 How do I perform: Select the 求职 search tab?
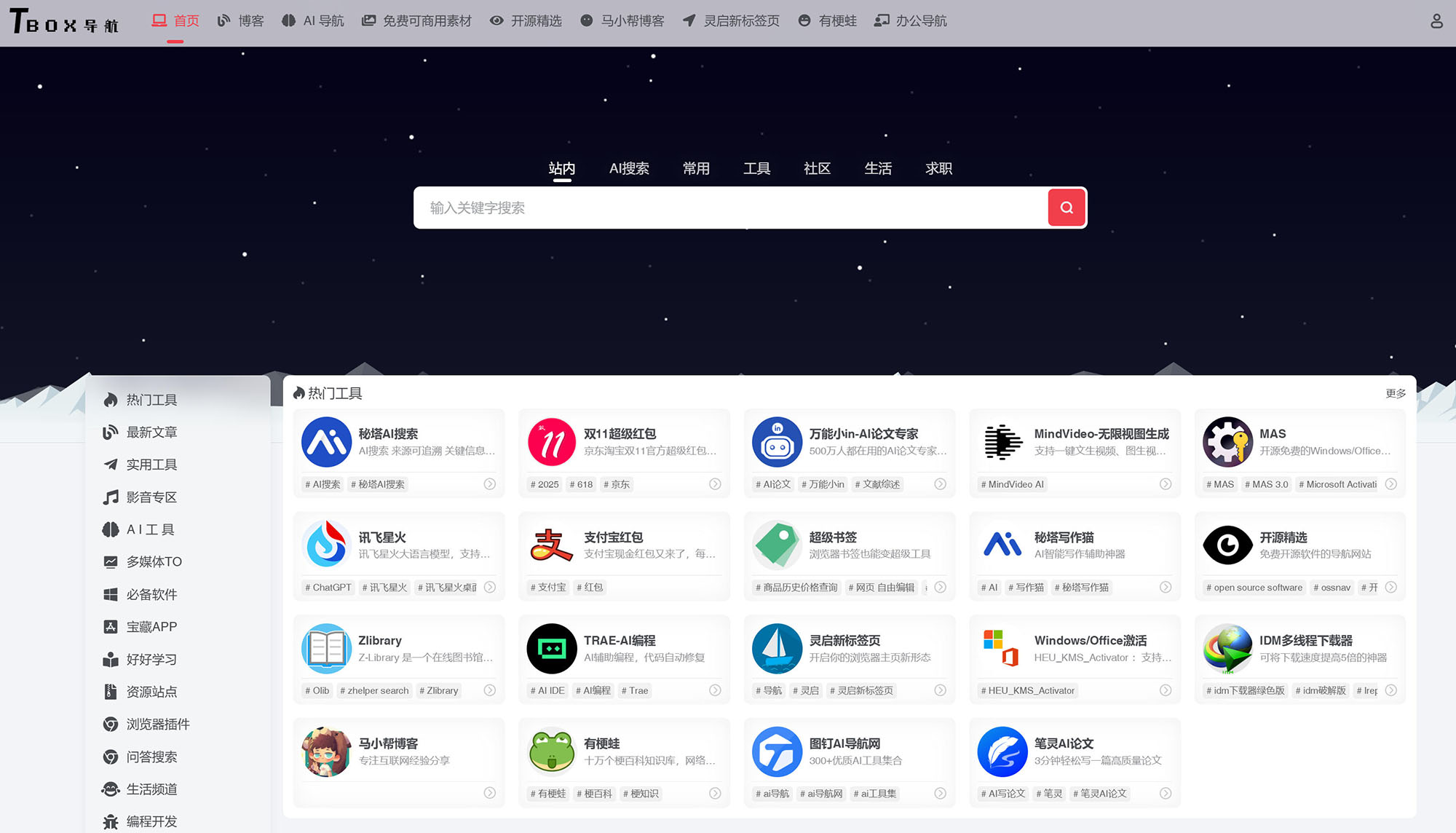[938, 168]
